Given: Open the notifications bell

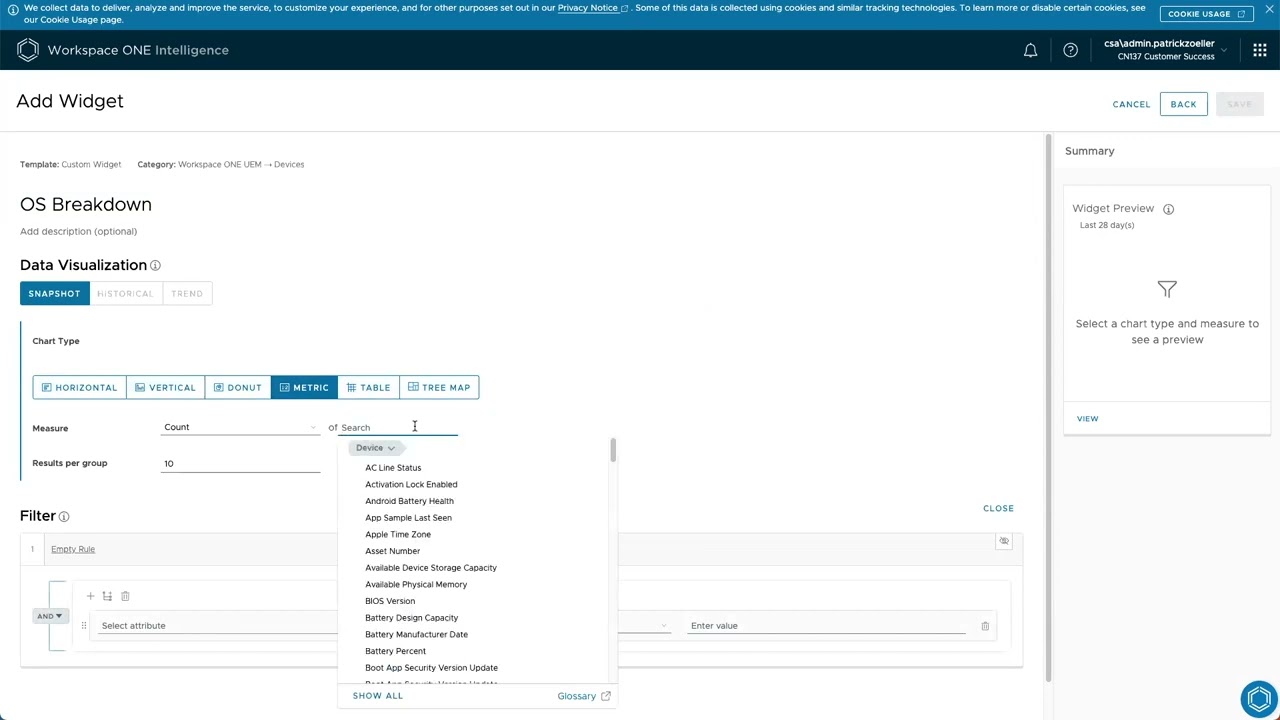Looking at the screenshot, I should pyautogui.click(x=1030, y=50).
